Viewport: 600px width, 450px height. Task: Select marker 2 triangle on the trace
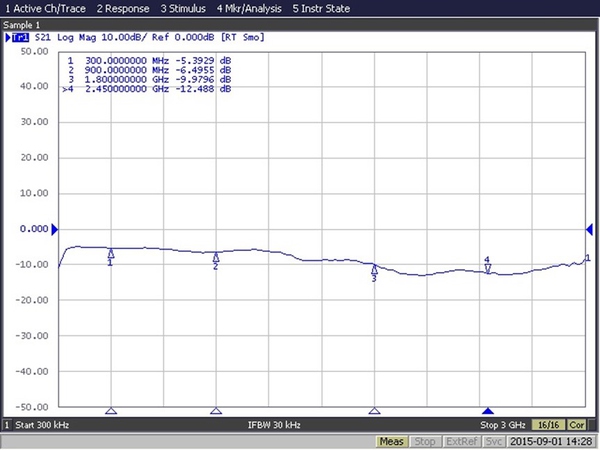pyautogui.click(x=216, y=257)
